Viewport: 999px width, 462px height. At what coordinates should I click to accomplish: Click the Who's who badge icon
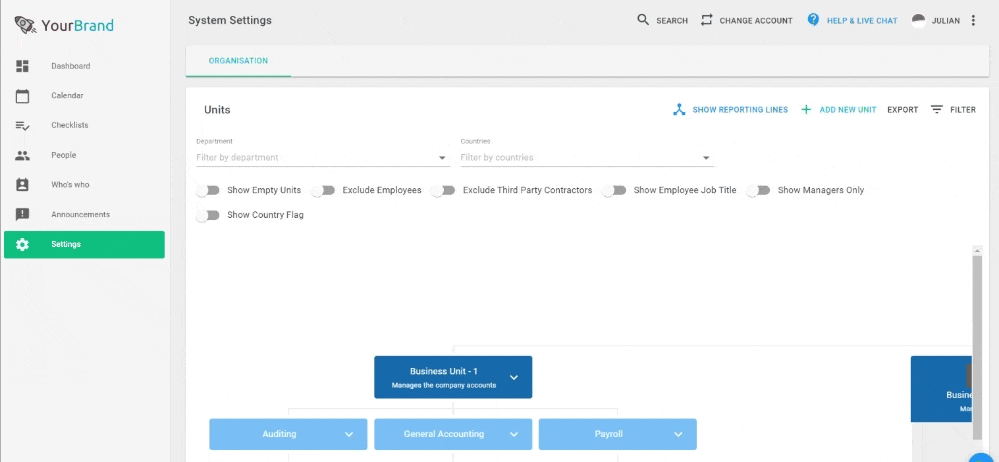[x=22, y=185]
